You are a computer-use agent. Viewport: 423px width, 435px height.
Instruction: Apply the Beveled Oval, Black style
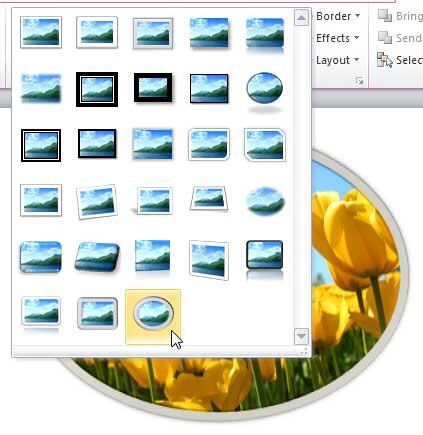265,92
